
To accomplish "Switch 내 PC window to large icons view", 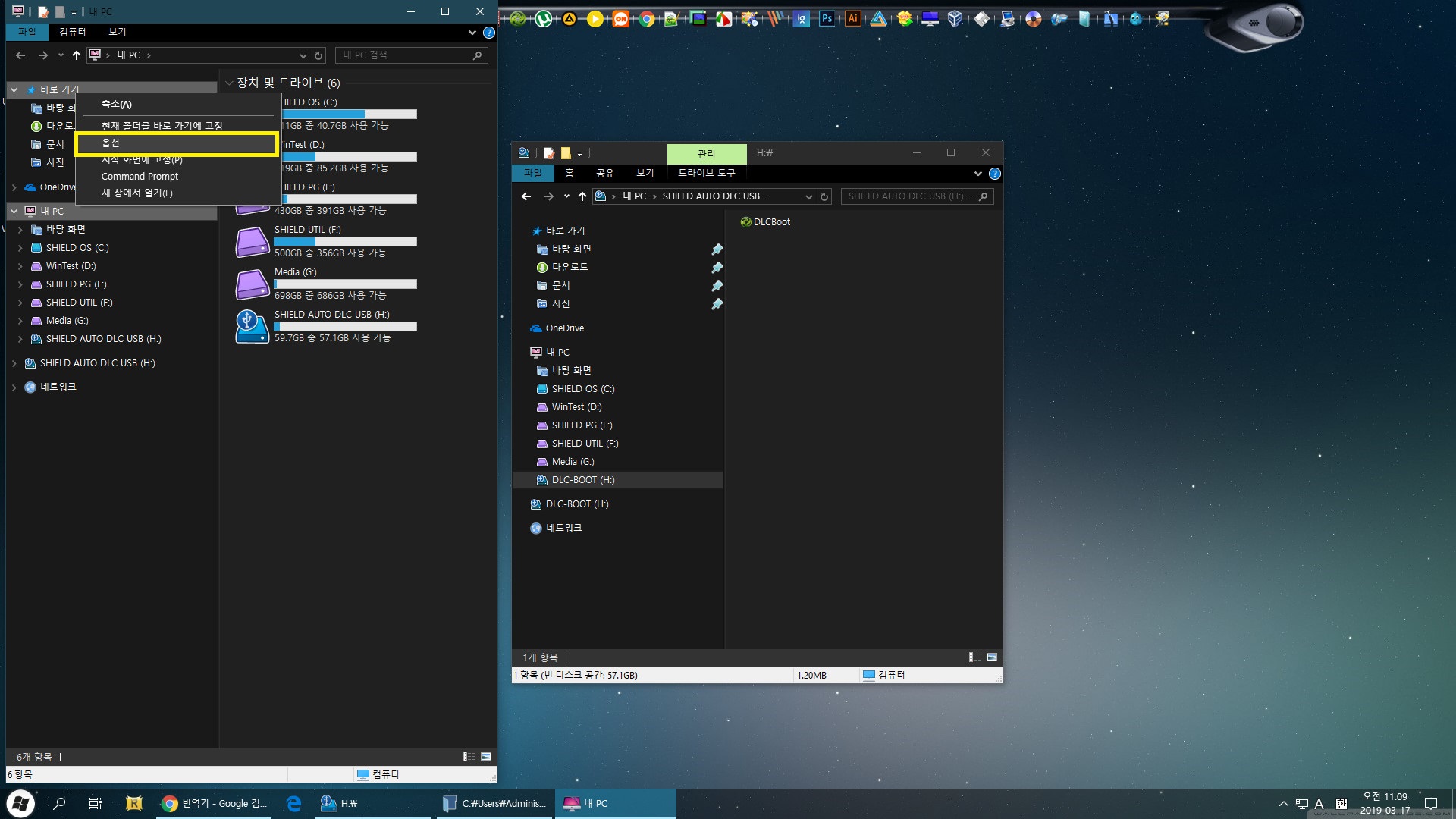I will (x=486, y=756).
